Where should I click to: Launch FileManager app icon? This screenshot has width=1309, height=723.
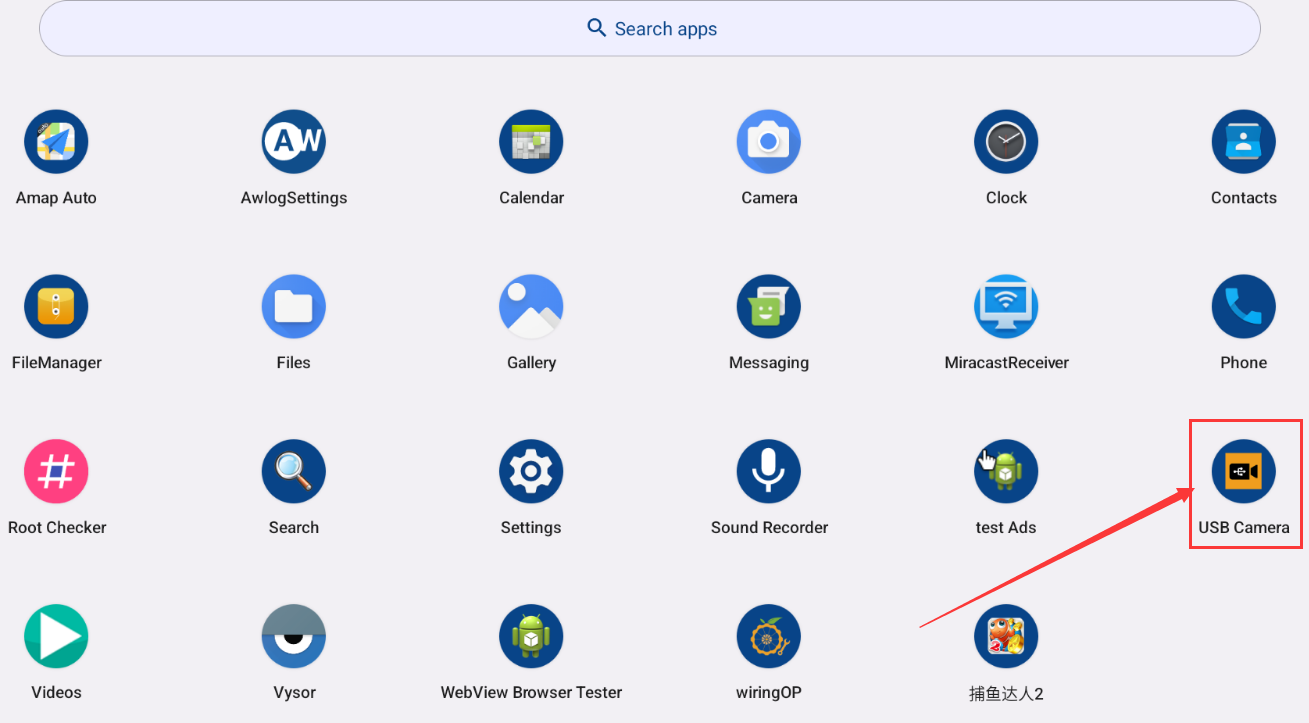[x=56, y=307]
